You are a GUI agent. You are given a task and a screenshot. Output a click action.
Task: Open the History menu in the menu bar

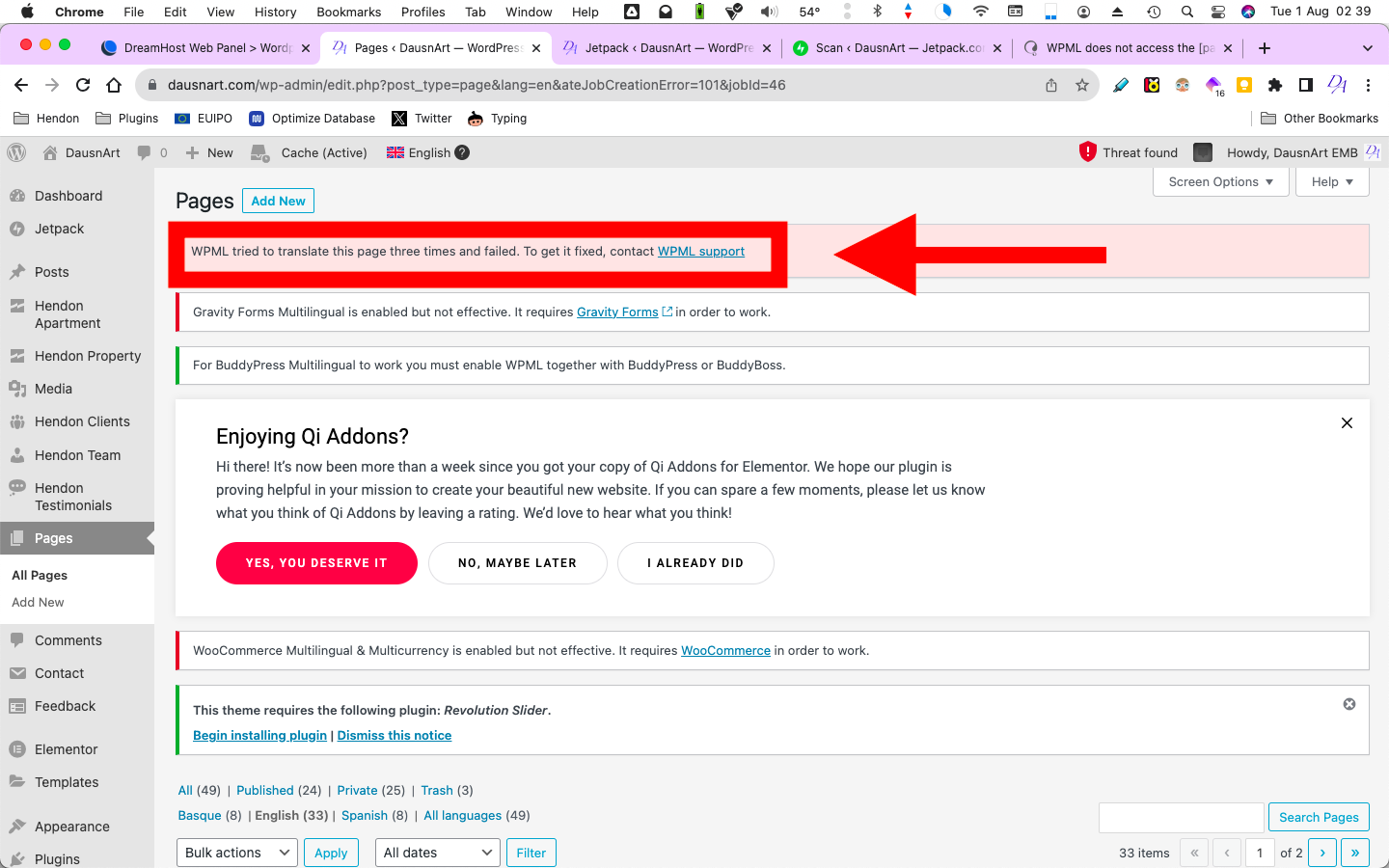(x=275, y=12)
